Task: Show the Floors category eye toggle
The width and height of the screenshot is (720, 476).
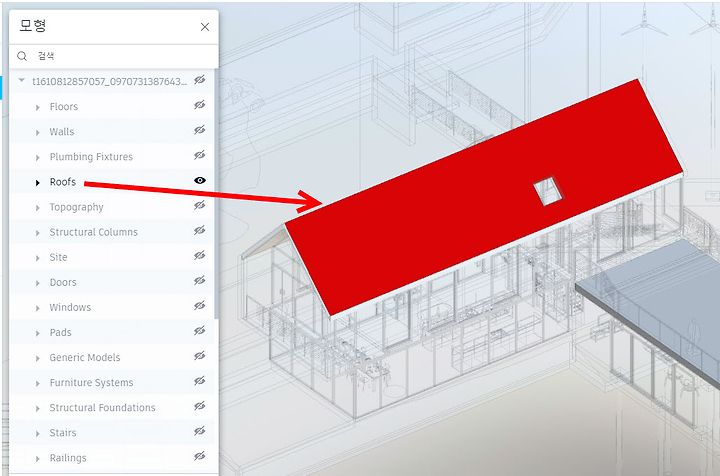Action: 199,105
